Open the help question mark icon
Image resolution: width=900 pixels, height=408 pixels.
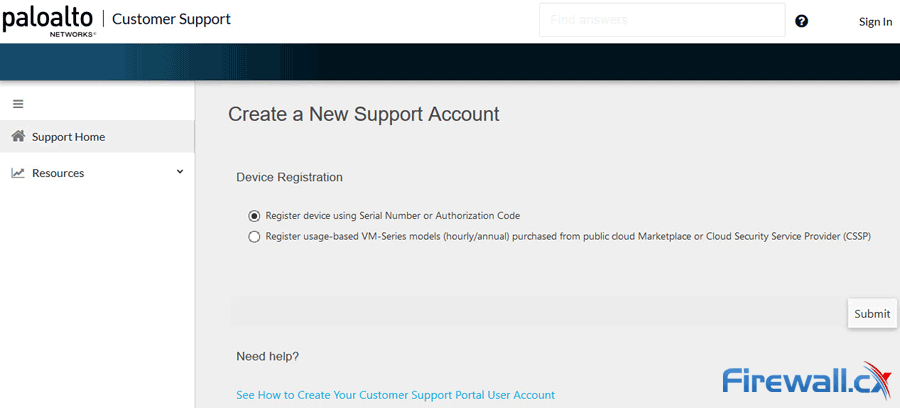[801, 21]
